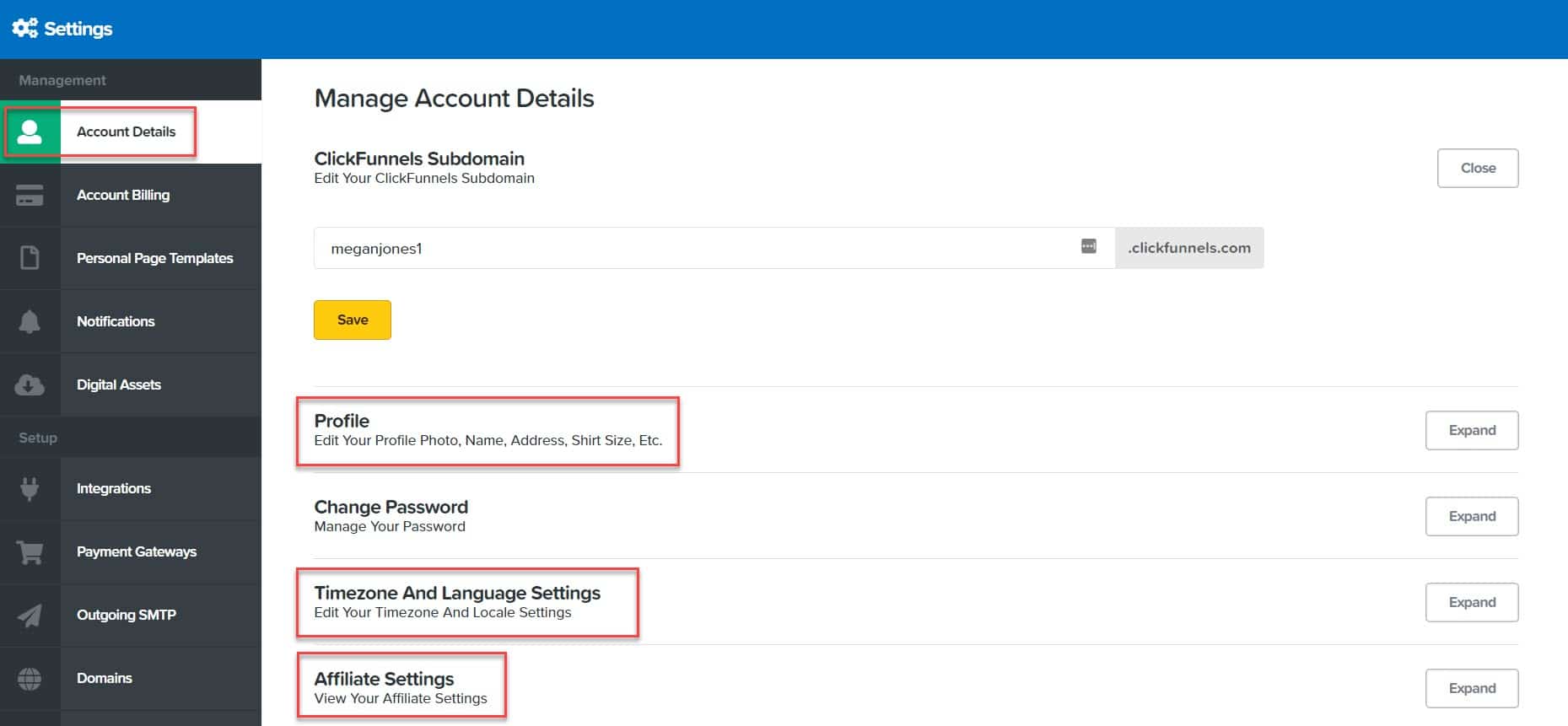Expand the Change Password section

1472,516
